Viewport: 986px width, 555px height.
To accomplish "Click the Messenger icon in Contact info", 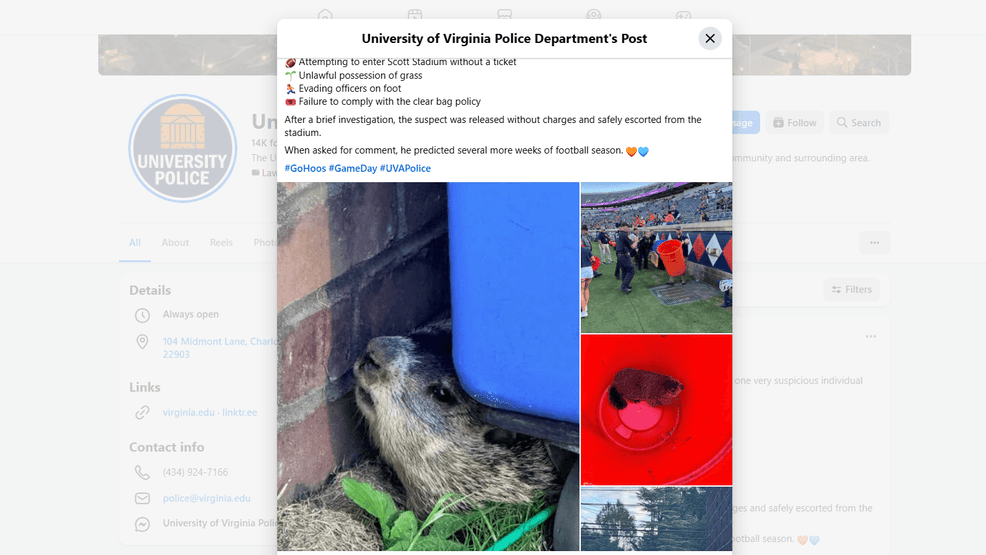I will pos(142,524).
